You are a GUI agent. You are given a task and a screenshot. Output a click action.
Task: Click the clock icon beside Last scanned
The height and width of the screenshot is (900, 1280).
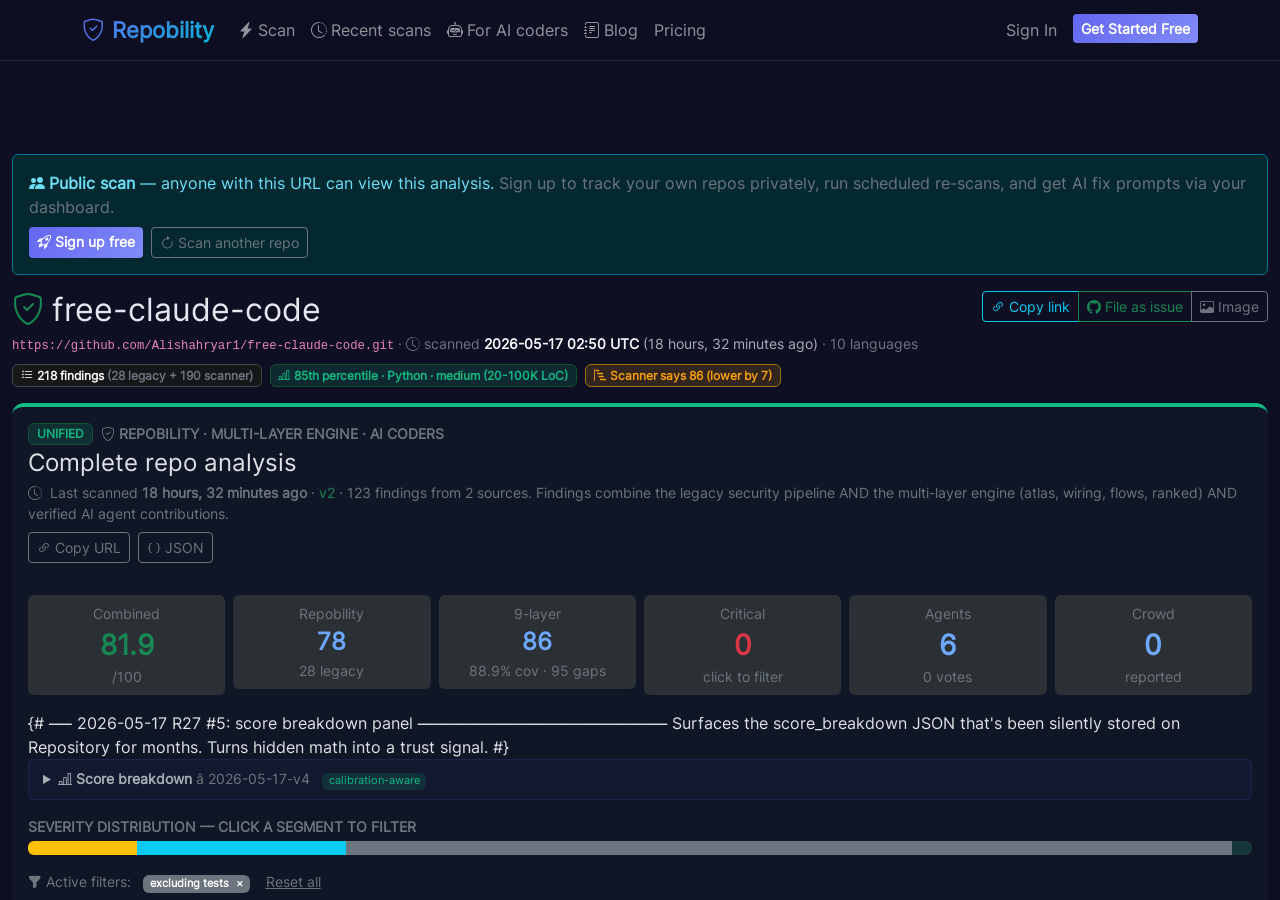tap(35, 493)
